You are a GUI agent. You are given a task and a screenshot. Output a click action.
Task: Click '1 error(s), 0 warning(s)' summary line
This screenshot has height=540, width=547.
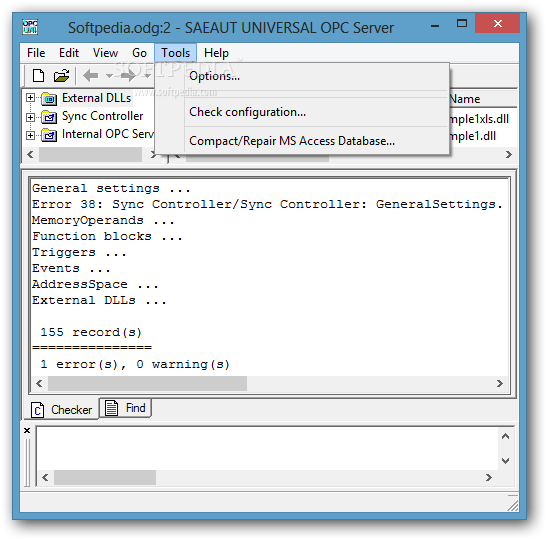pos(135,364)
